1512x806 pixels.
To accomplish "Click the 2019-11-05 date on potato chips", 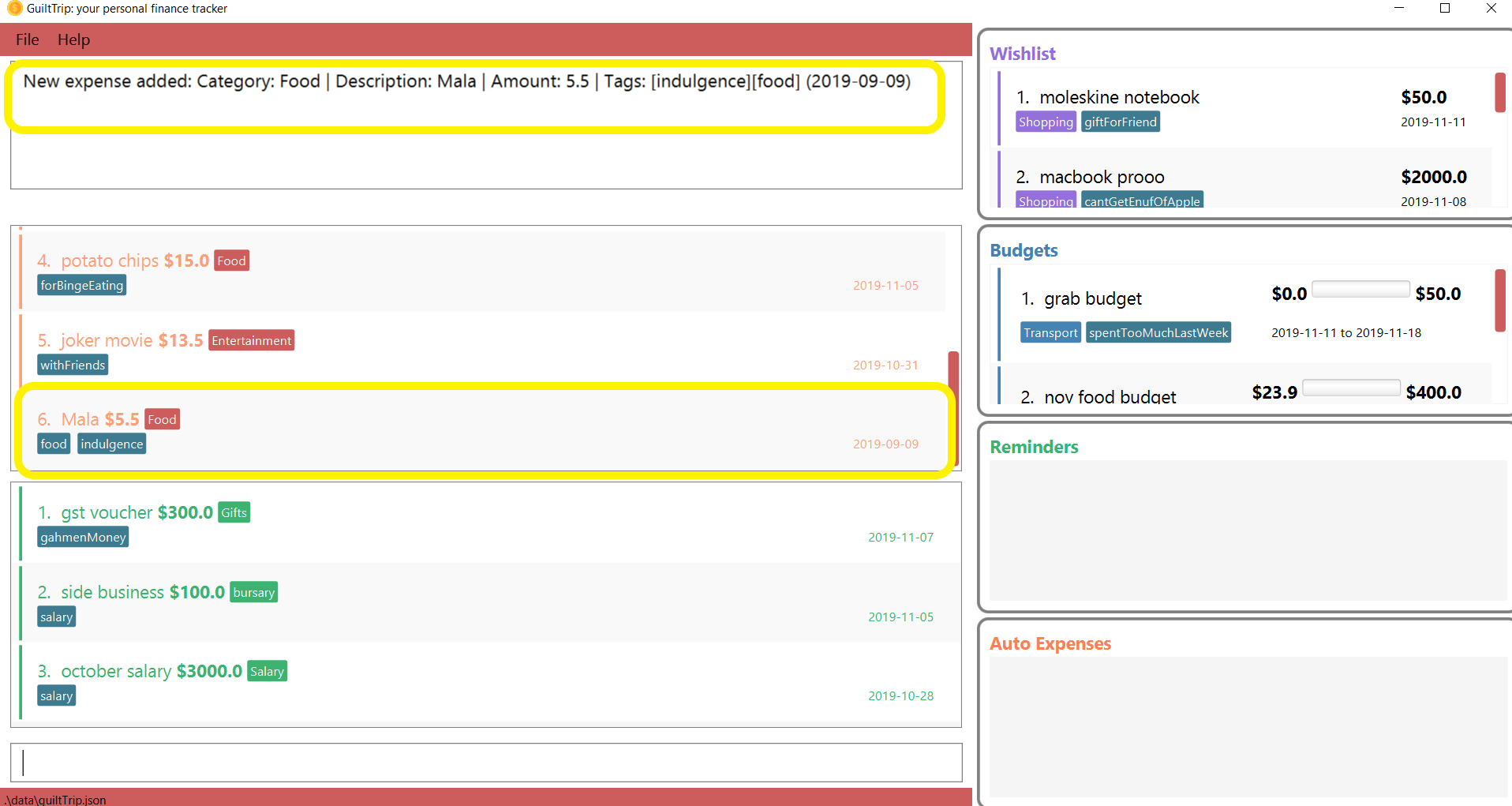I will coord(885,286).
